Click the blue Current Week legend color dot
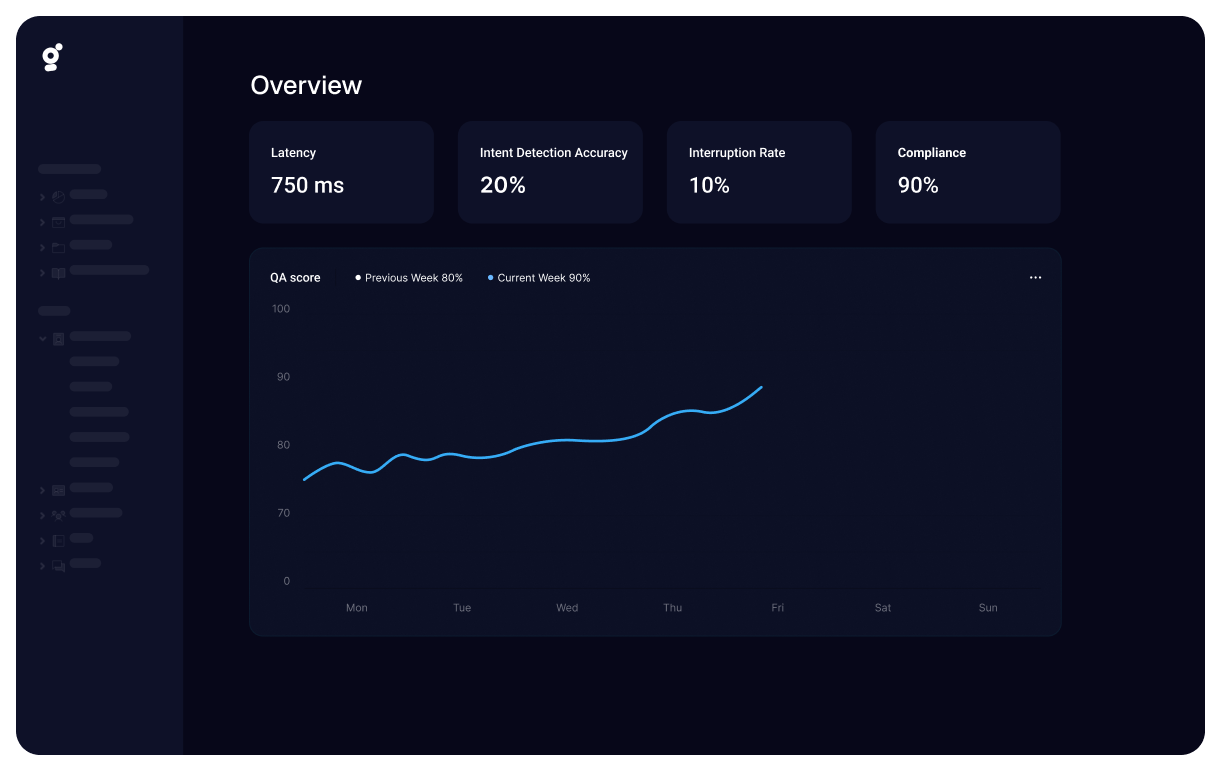 [490, 277]
